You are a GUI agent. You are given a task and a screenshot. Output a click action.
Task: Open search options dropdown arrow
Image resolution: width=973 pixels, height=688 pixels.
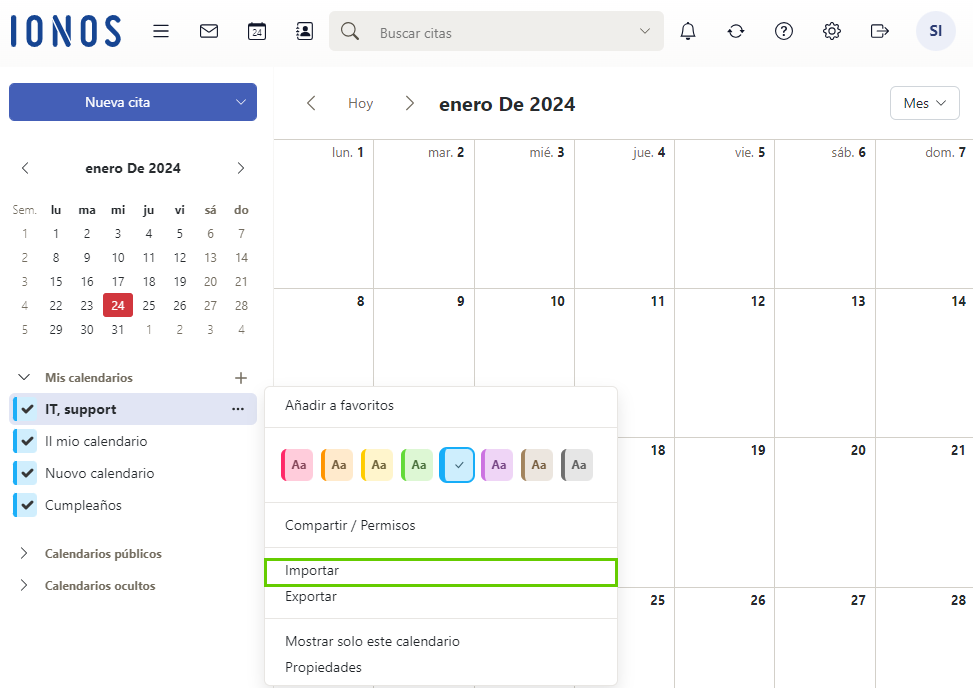pos(645,31)
